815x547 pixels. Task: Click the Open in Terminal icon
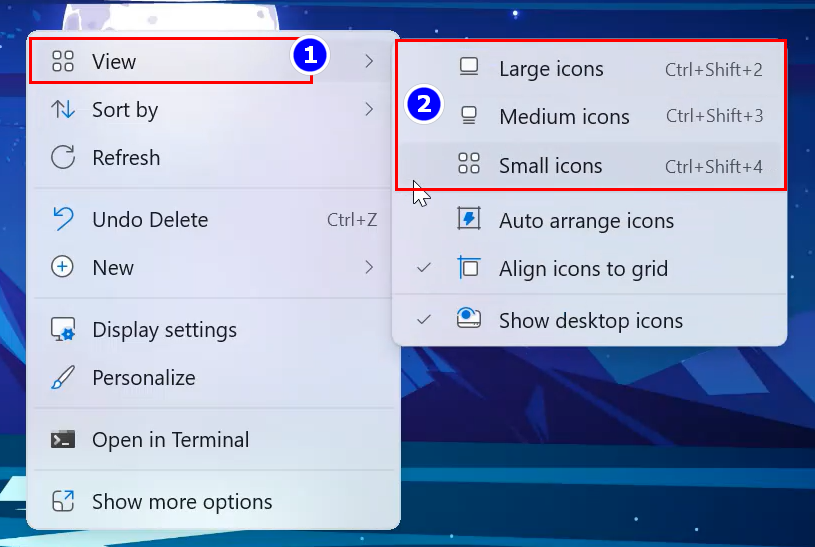point(63,440)
